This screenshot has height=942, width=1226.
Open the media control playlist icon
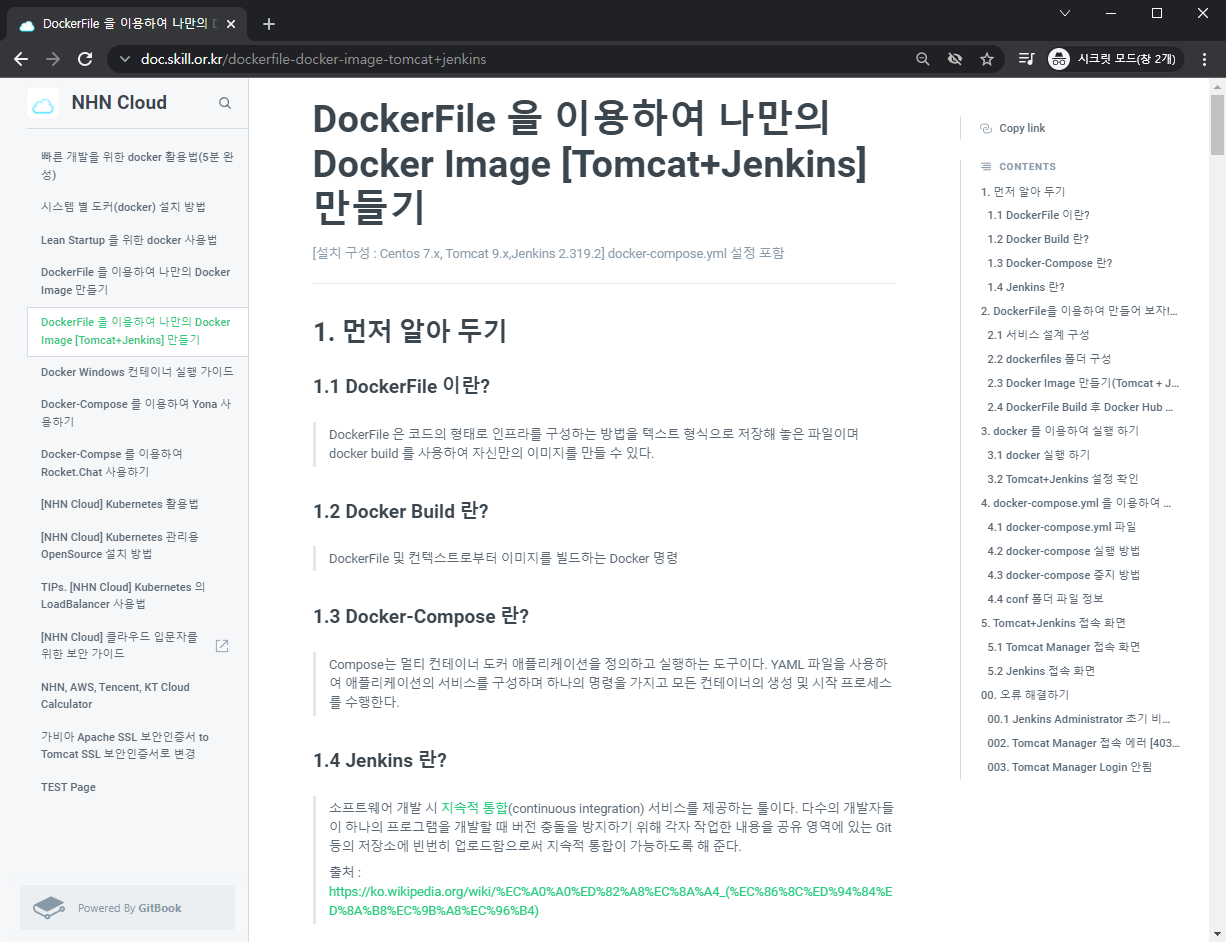pos(1026,59)
